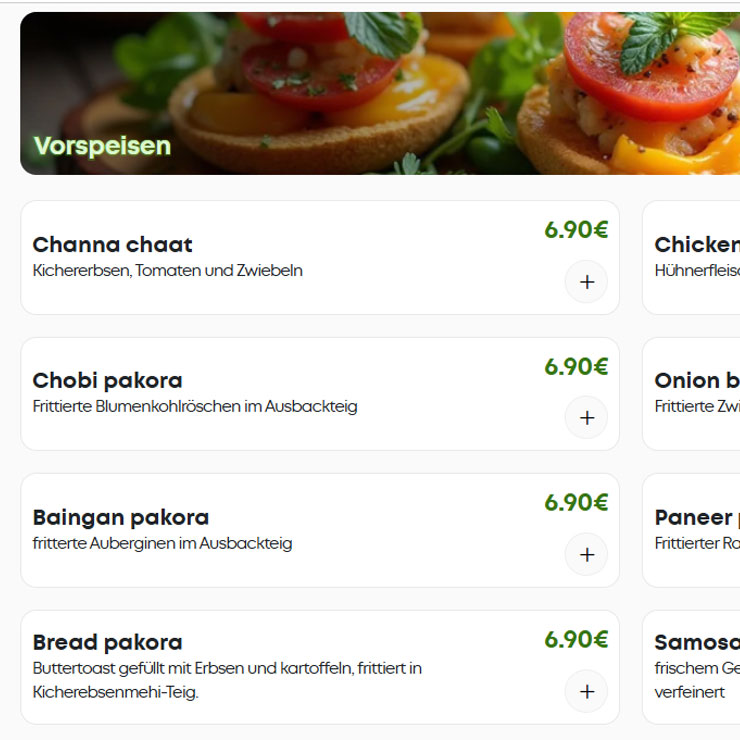The height and width of the screenshot is (740, 740).
Task: Click the Channa chaat 6.90€ price
Action: coord(576,230)
